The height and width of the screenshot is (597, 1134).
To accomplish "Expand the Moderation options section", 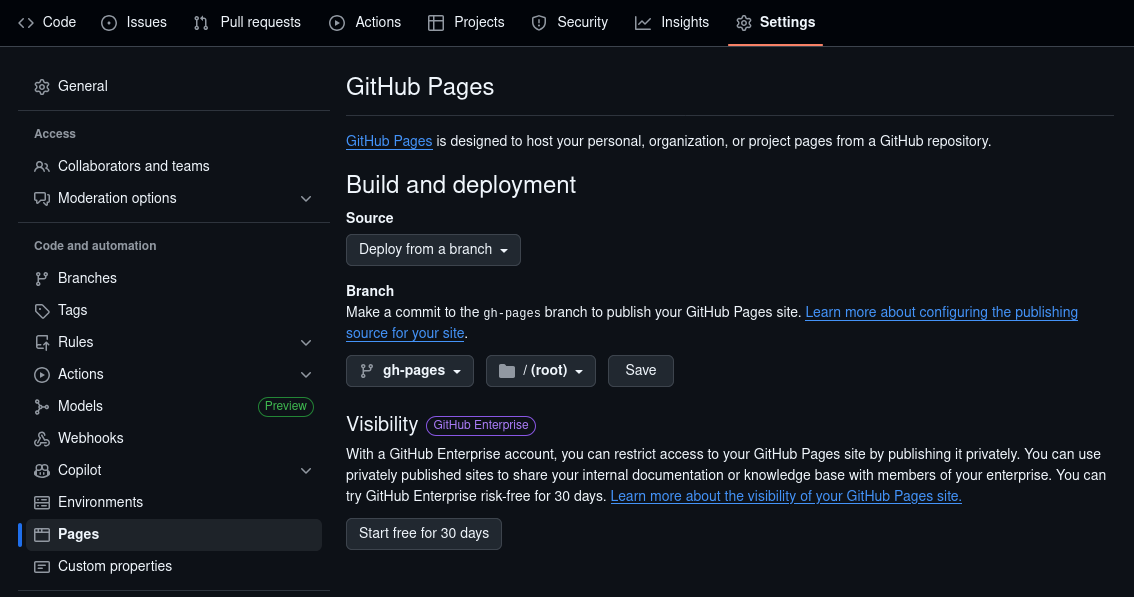I will (x=305, y=198).
